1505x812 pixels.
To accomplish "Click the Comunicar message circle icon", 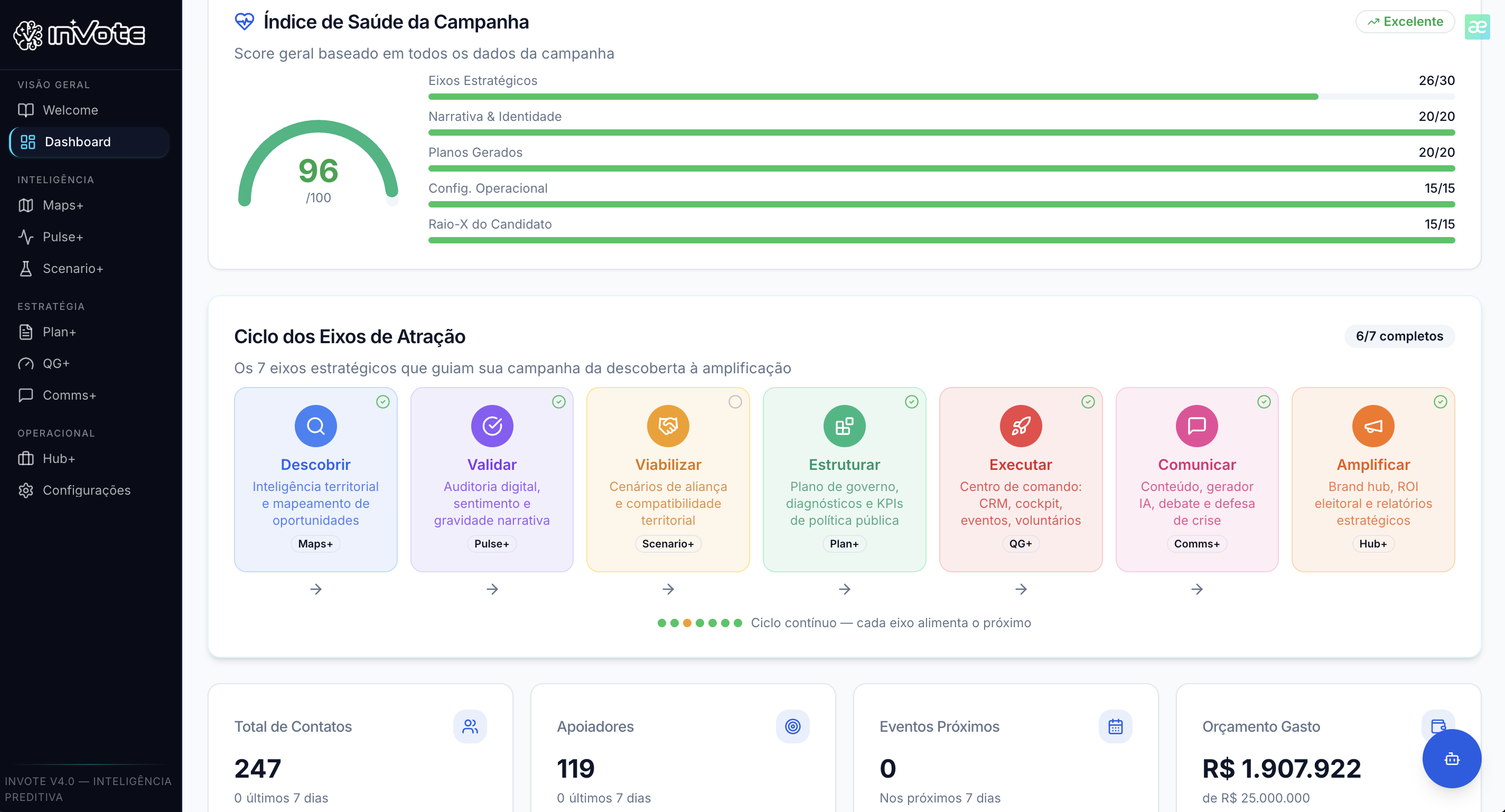I will [1196, 426].
